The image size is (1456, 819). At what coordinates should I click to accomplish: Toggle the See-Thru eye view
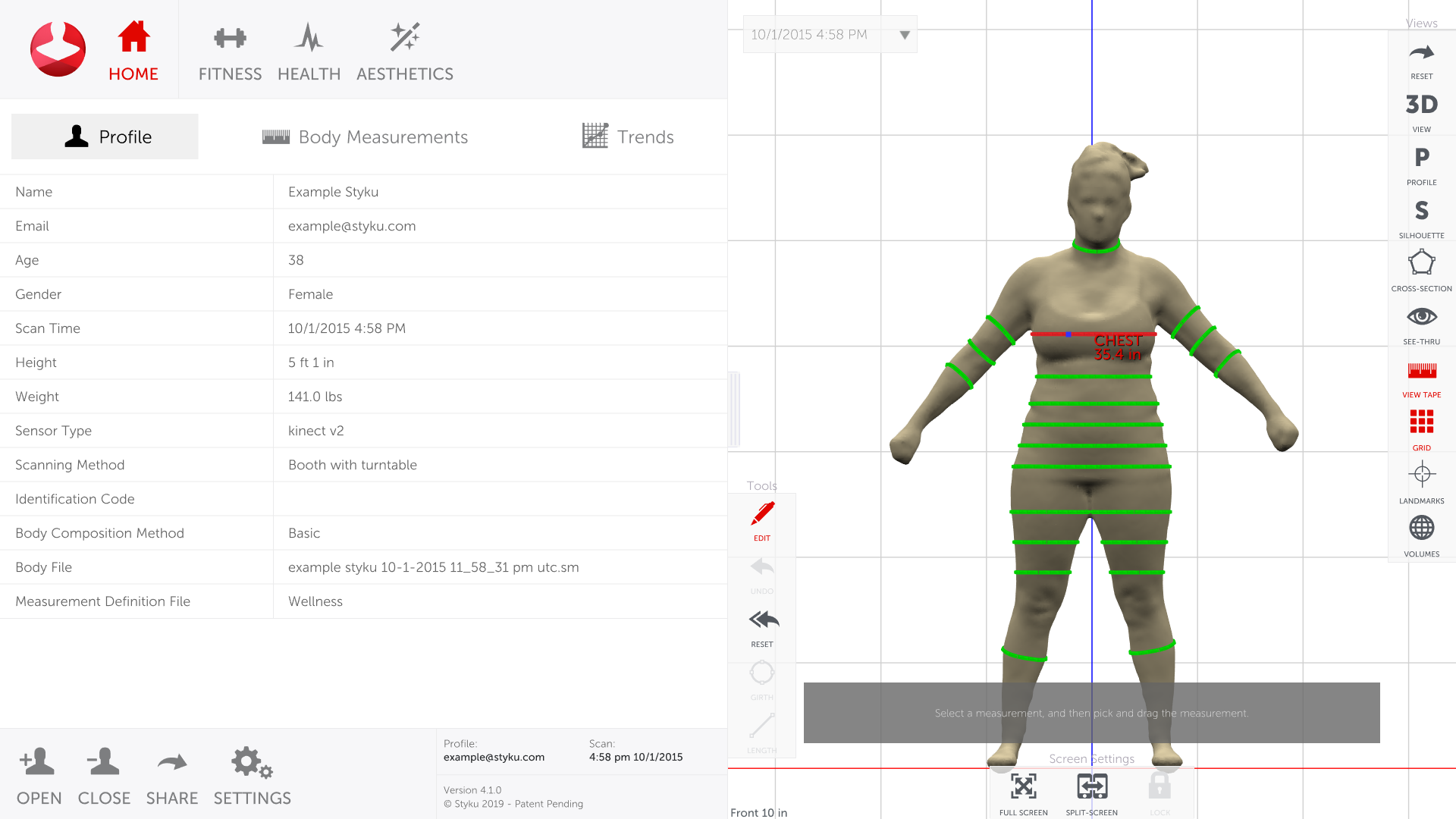click(1421, 317)
